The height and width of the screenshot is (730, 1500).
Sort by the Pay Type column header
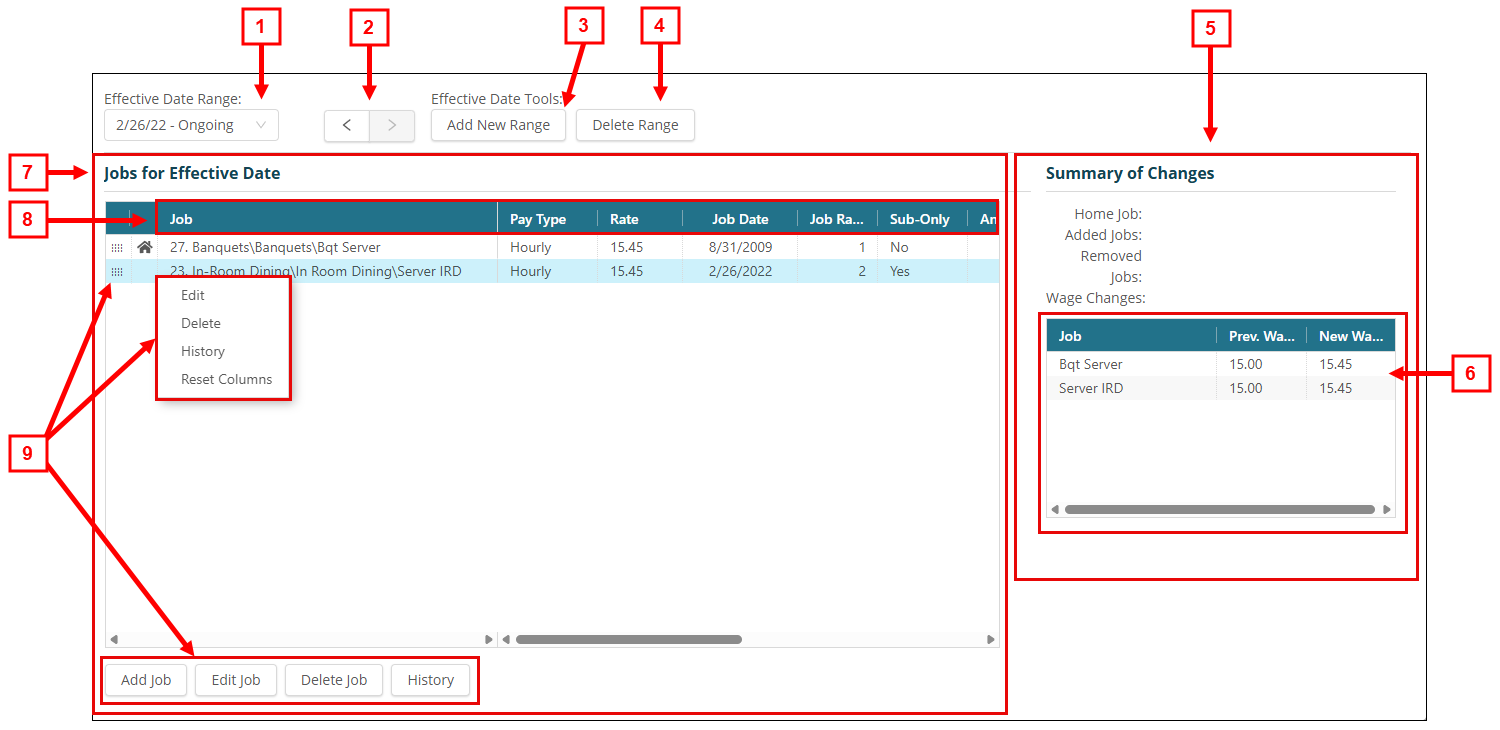point(547,219)
